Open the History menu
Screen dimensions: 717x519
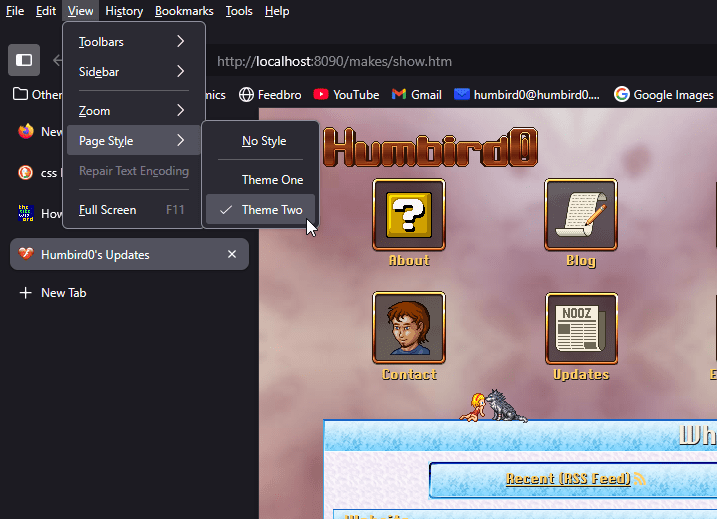coord(124,11)
